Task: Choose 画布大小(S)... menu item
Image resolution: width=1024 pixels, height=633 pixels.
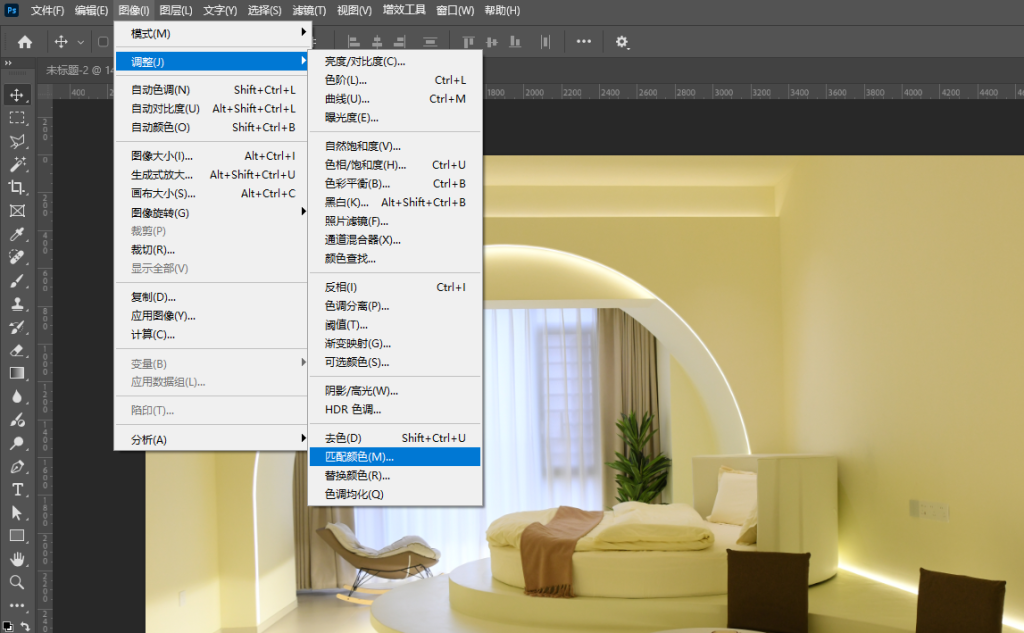Action: [x=211, y=193]
